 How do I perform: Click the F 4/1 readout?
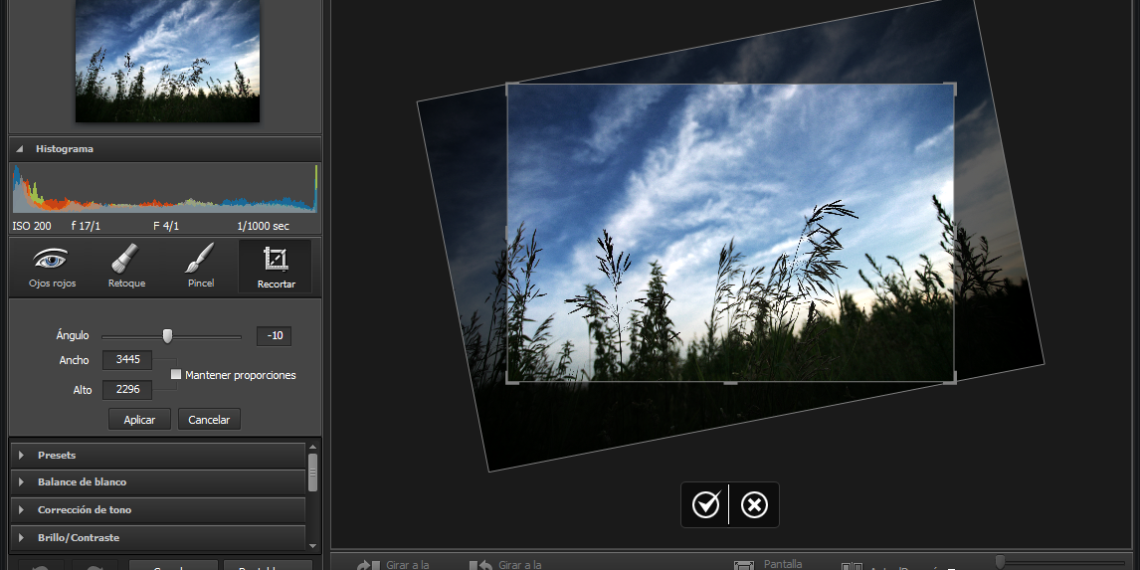point(166,226)
